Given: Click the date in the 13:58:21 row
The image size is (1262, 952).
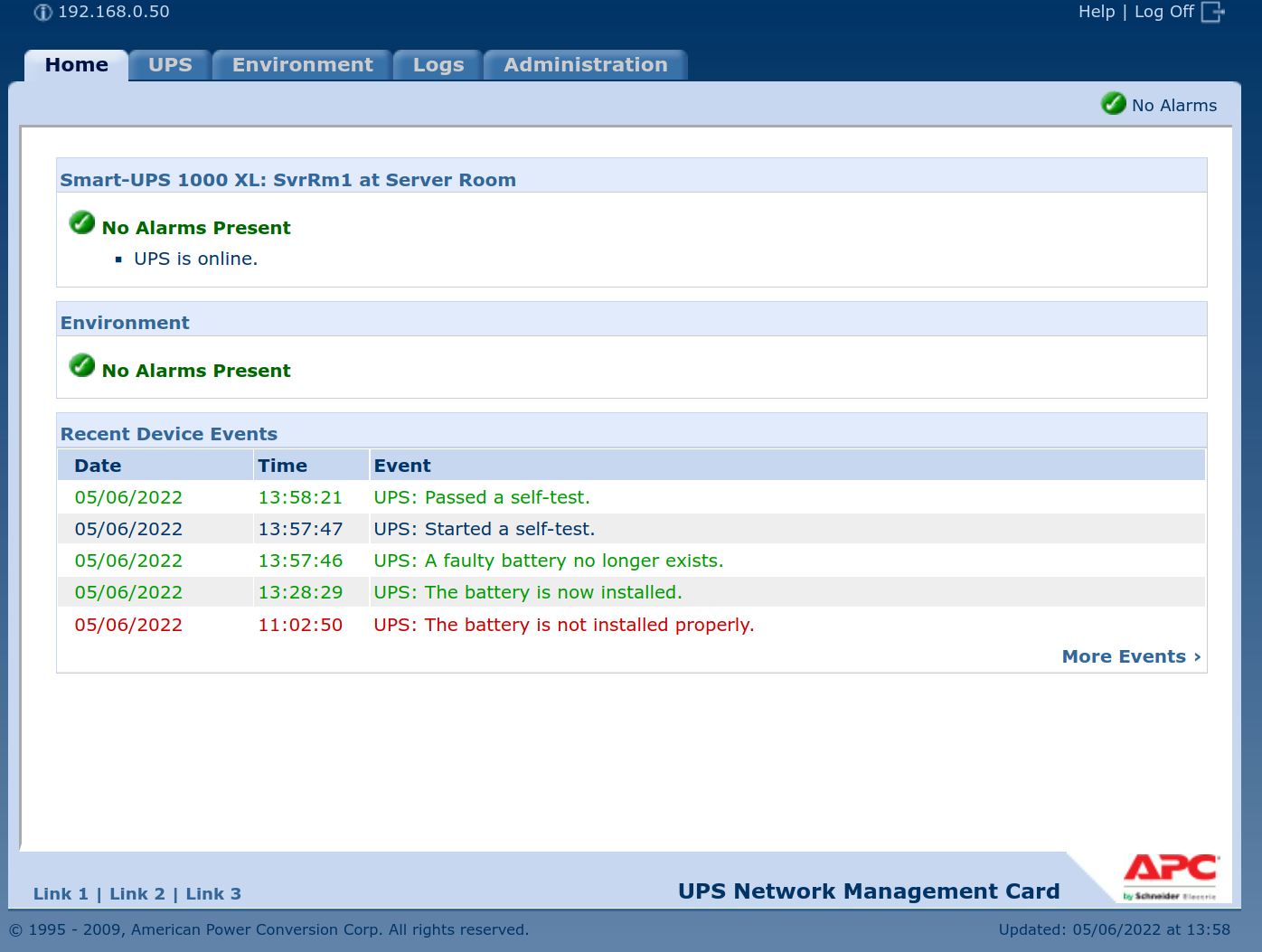Looking at the screenshot, I should [x=128, y=497].
